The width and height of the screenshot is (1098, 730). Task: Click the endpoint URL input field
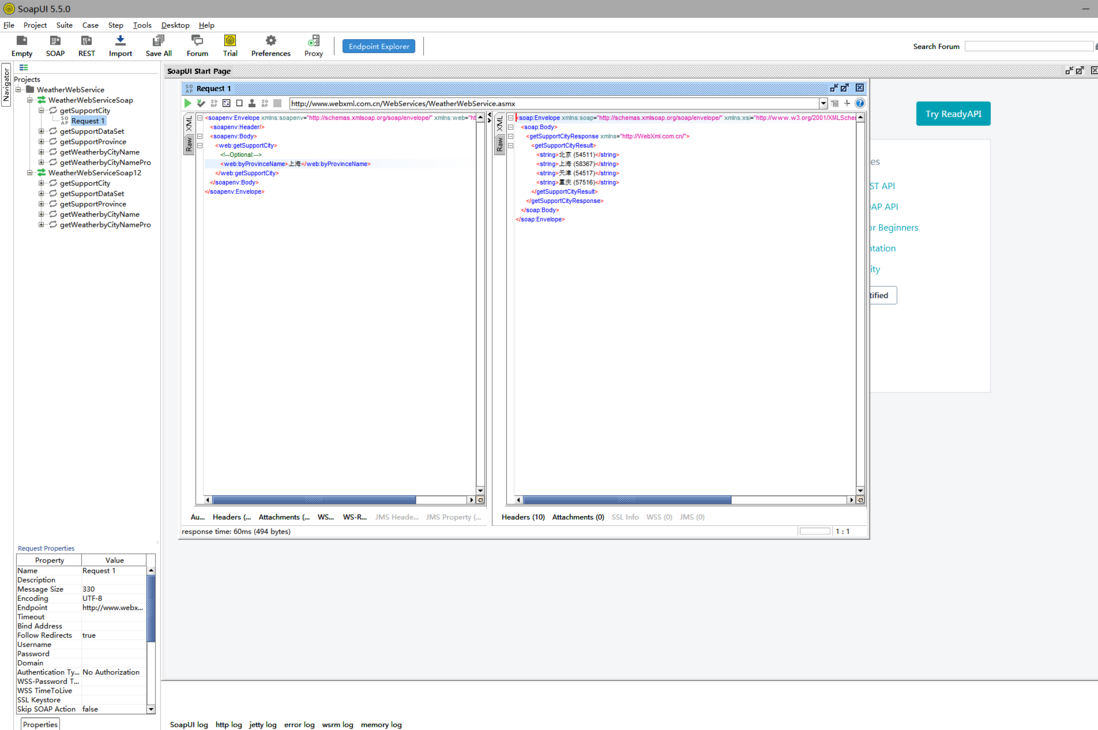point(554,103)
